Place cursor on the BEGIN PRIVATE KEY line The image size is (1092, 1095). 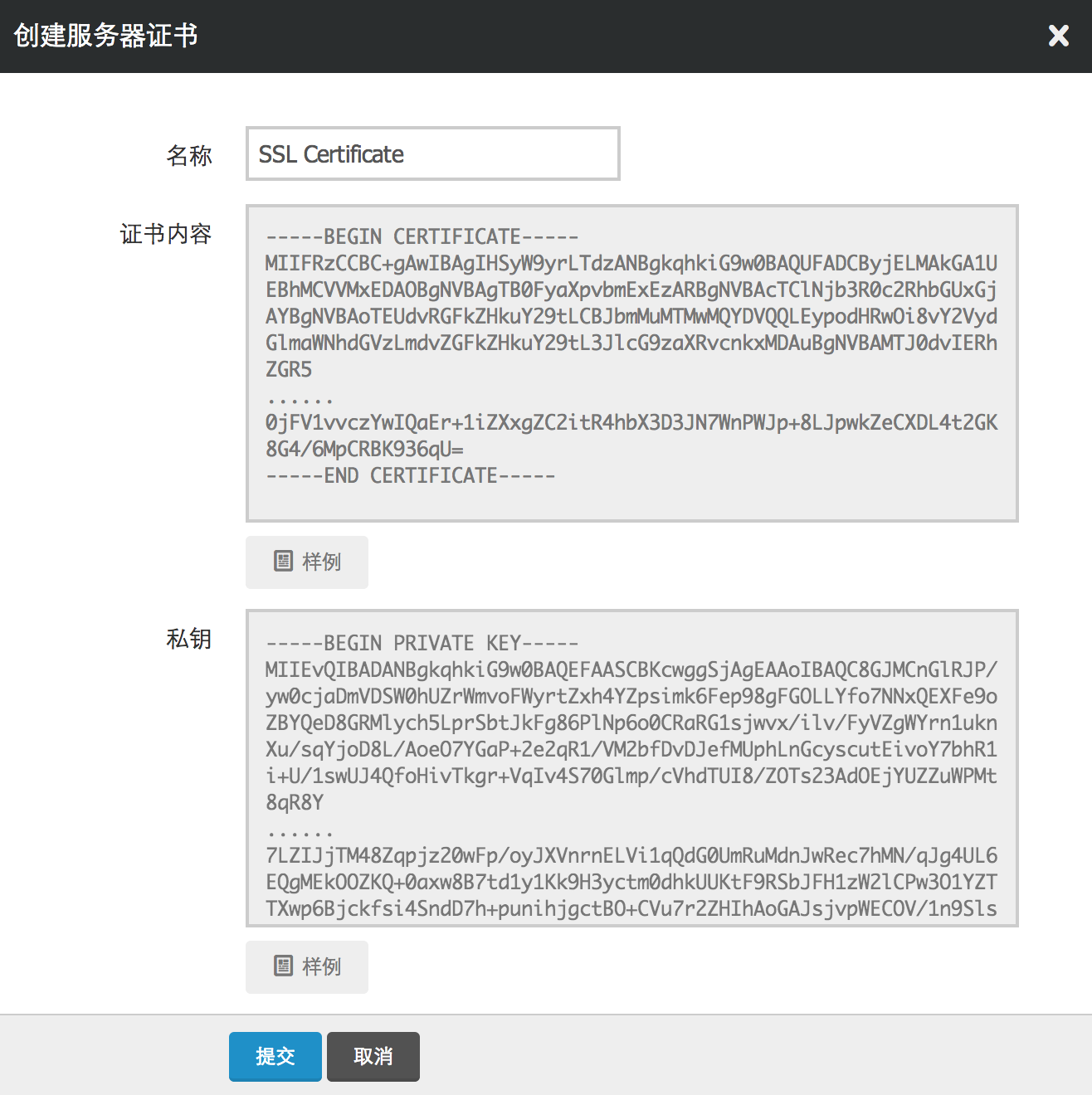(422, 644)
